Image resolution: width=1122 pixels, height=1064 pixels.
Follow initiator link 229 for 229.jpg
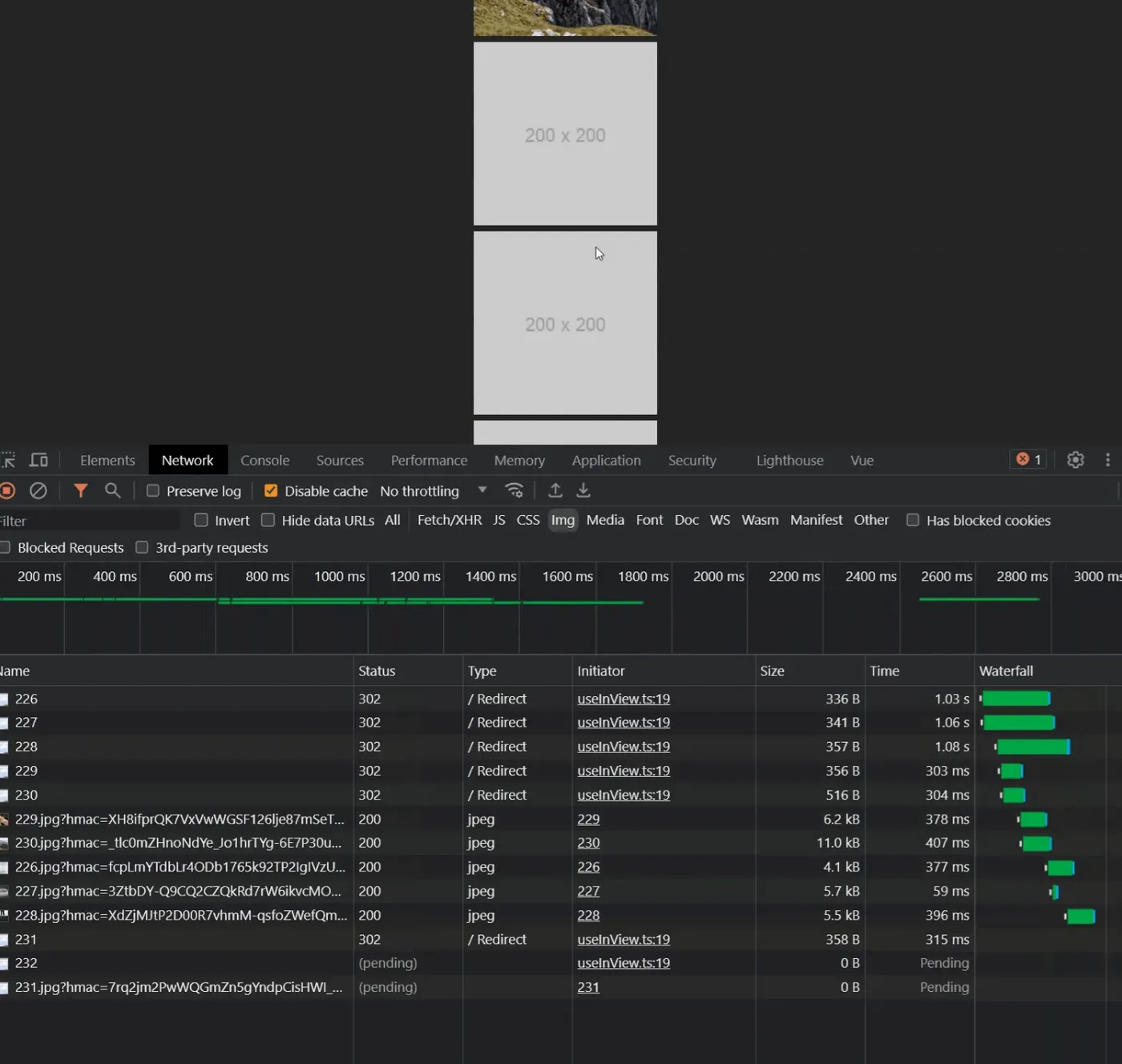[x=588, y=820]
